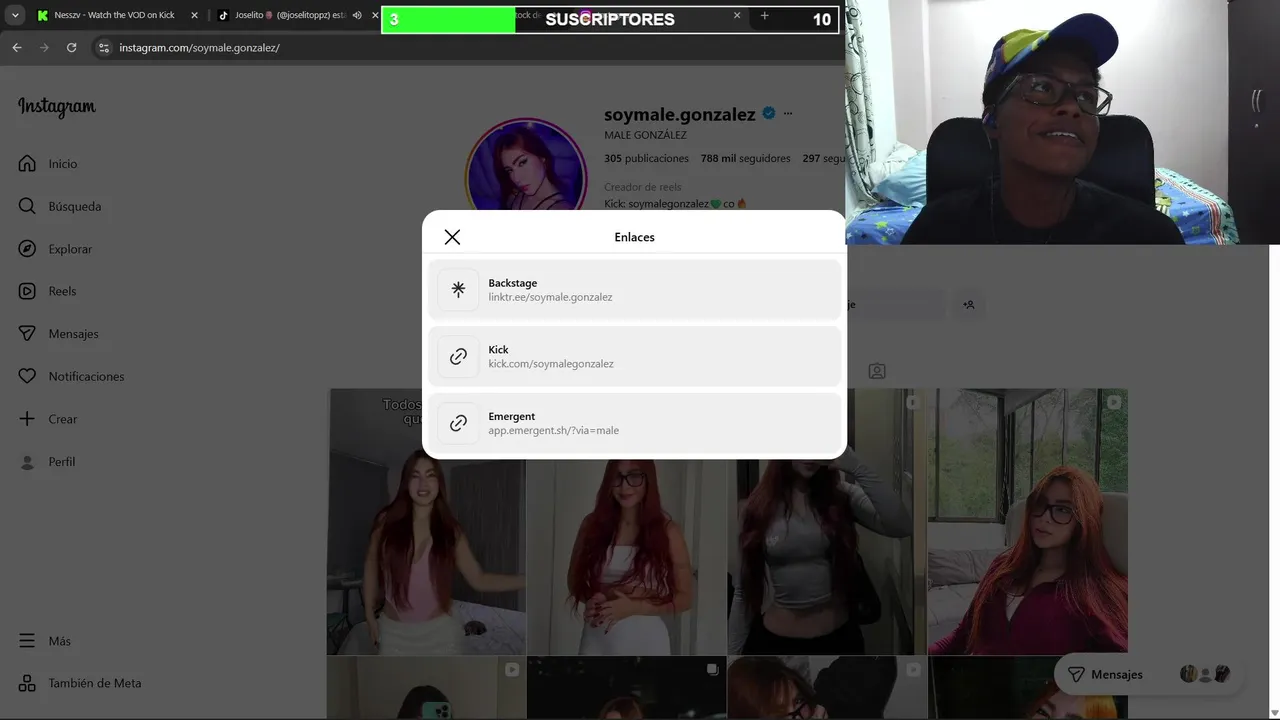Switch to the tagged photos tab icon
Screen dimensions: 1280x720
click(x=877, y=371)
